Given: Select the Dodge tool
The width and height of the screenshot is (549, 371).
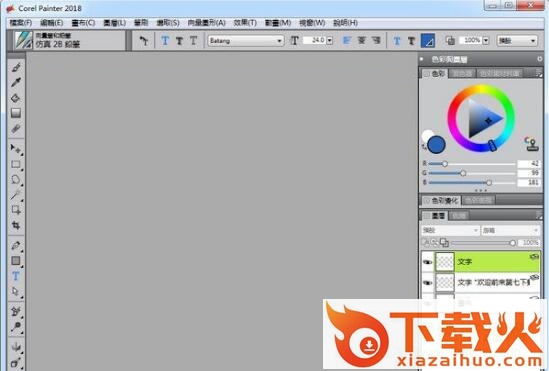Looking at the screenshot, I should click(x=16, y=327).
